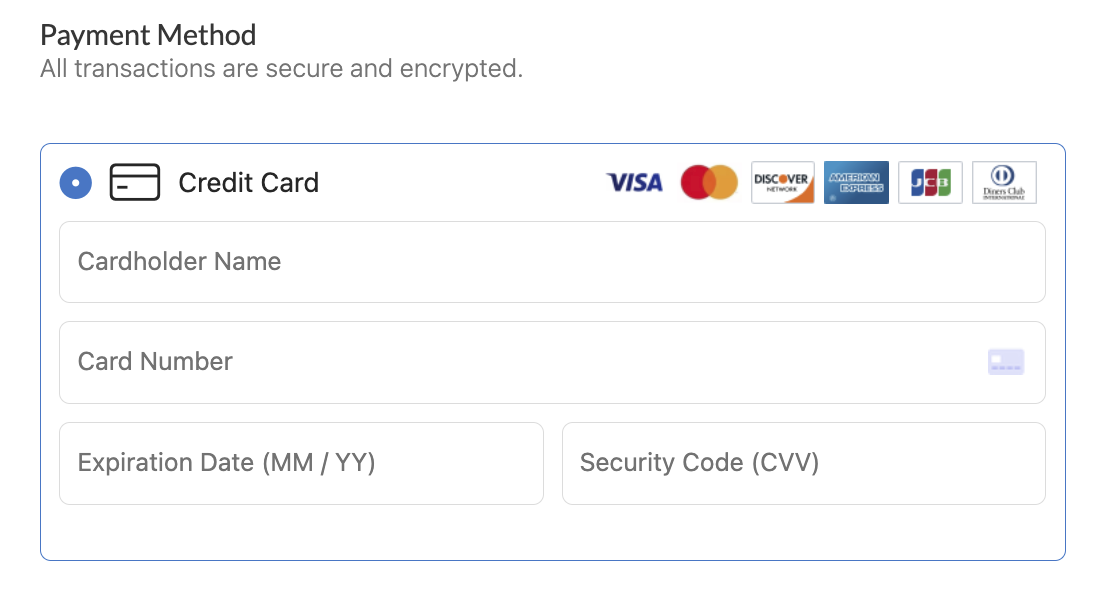This screenshot has width=1108, height=590.
Task: Focus the Cardholder Name field
Action: click(x=552, y=262)
